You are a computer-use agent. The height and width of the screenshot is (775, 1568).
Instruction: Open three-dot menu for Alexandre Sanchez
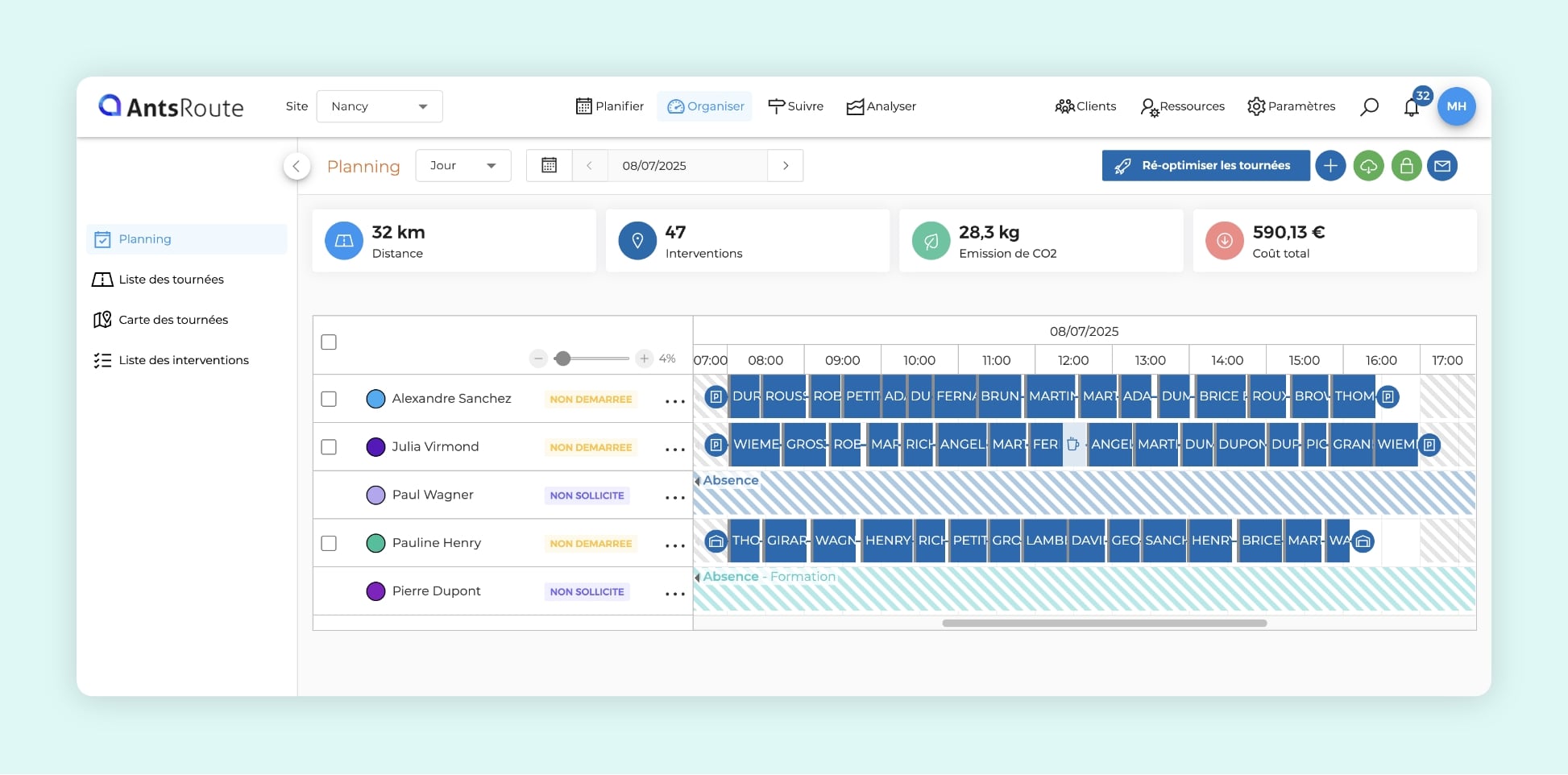point(675,401)
